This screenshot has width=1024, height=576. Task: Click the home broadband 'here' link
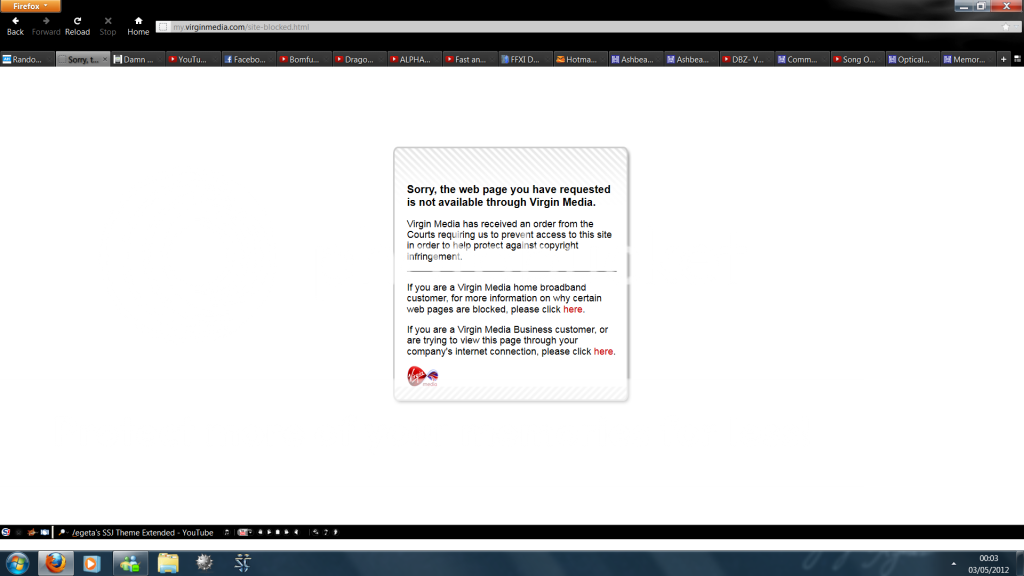573,310
